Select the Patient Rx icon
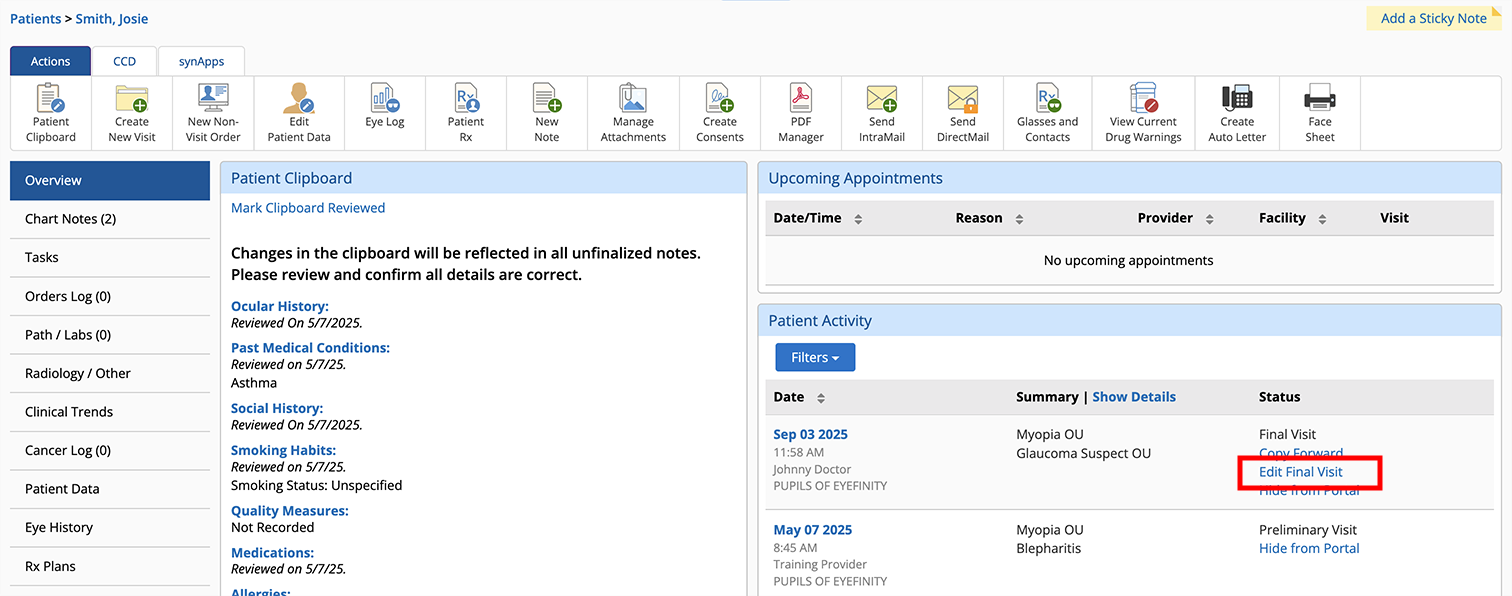Screen dimensions: 1512x596 click(466, 100)
